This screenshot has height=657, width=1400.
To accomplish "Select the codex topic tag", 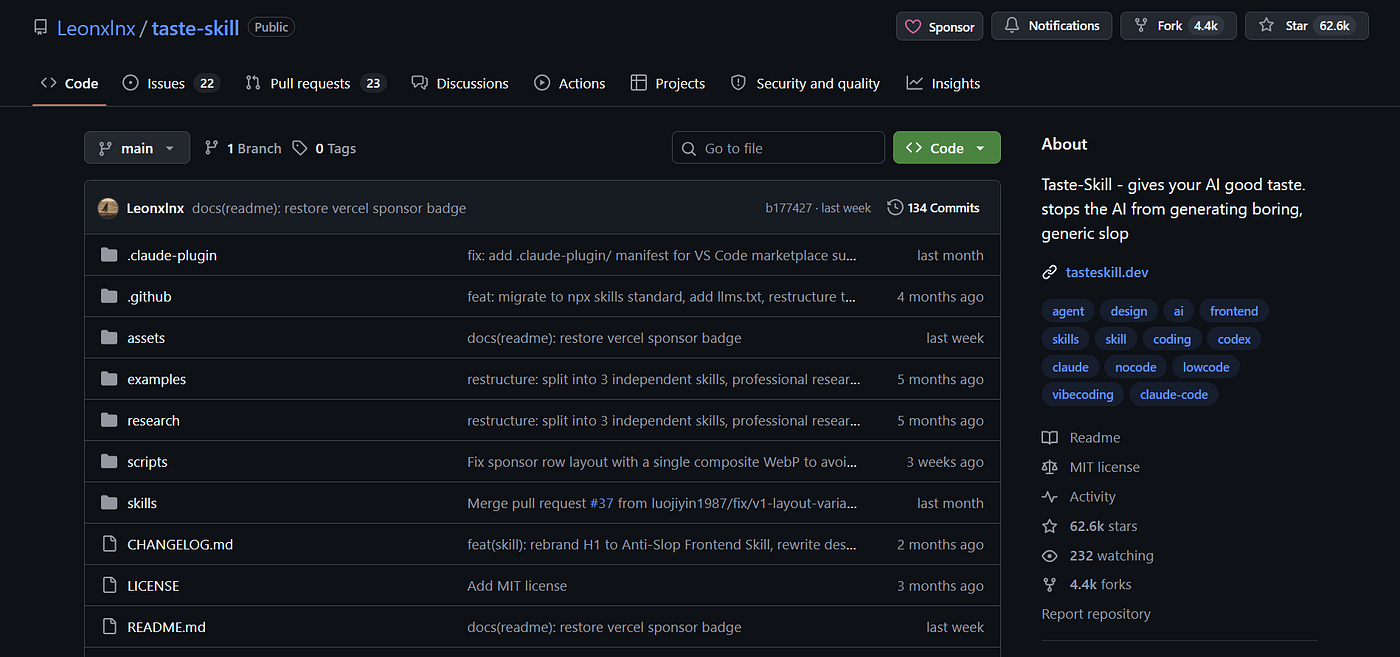I will point(1234,339).
